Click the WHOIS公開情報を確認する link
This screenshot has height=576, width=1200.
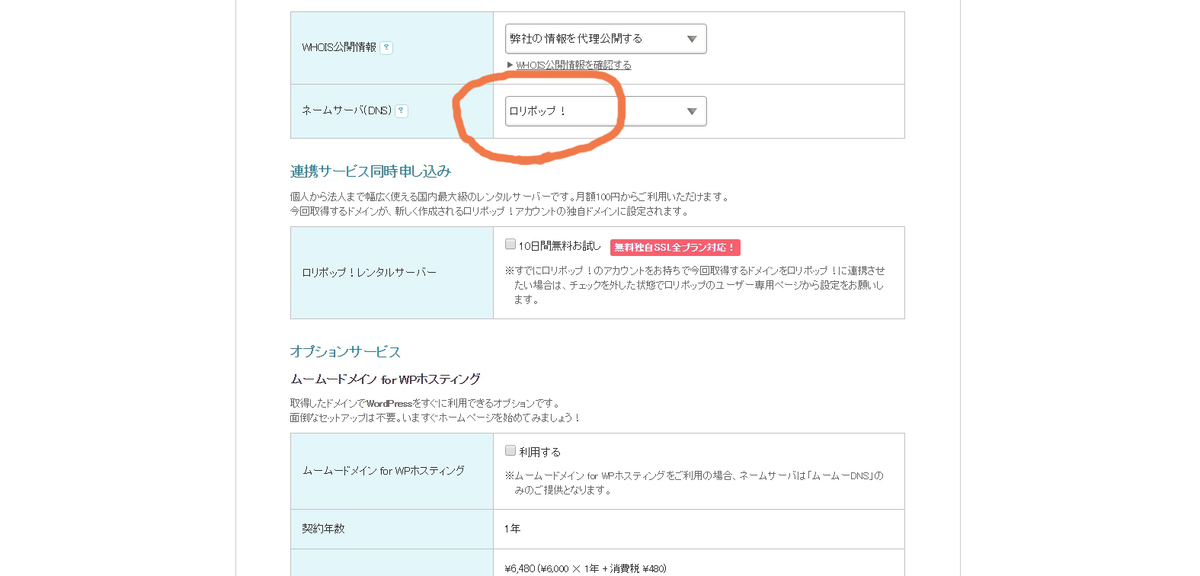[571, 64]
